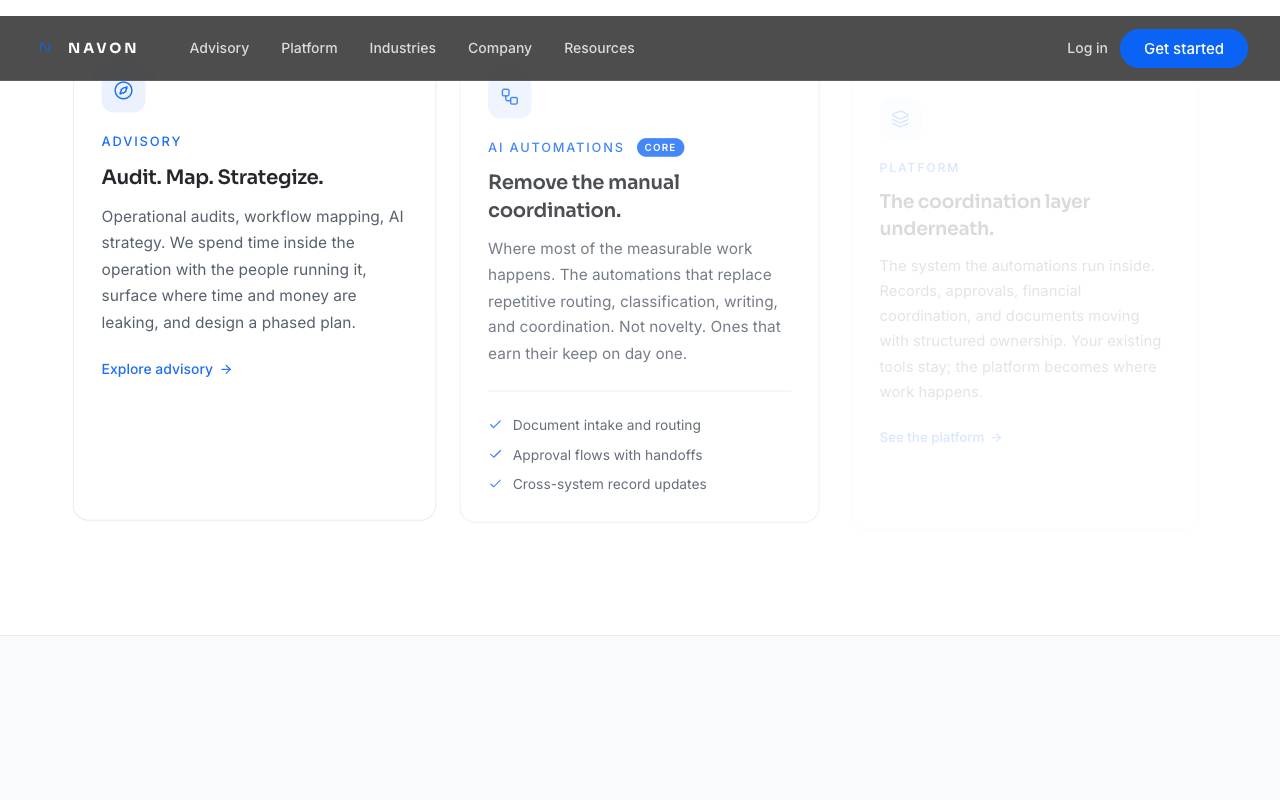
Task: Click the paragraph starting The system the automations run inside
Action: (1020, 328)
